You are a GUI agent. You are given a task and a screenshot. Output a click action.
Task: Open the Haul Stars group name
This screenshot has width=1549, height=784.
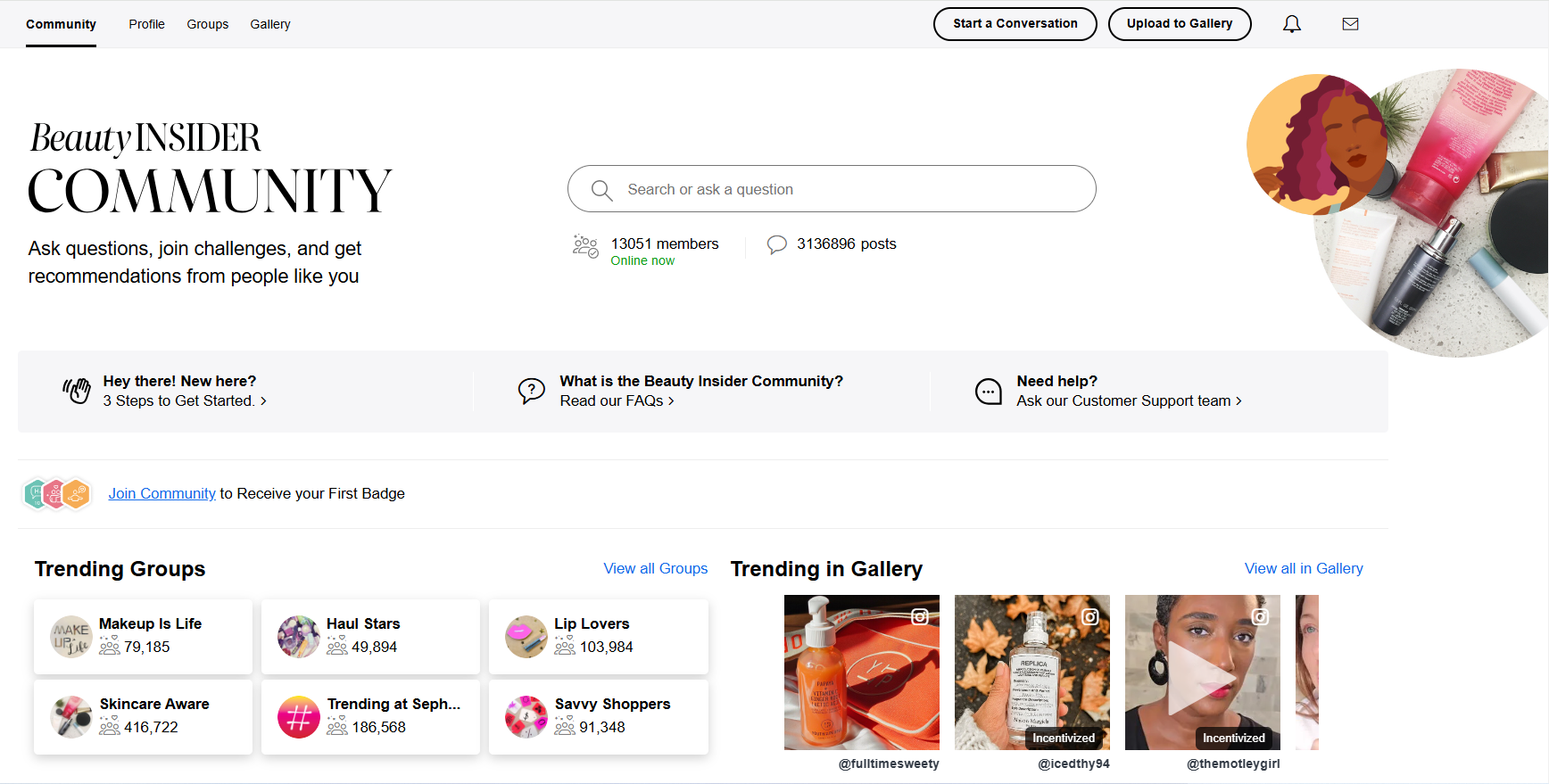363,623
